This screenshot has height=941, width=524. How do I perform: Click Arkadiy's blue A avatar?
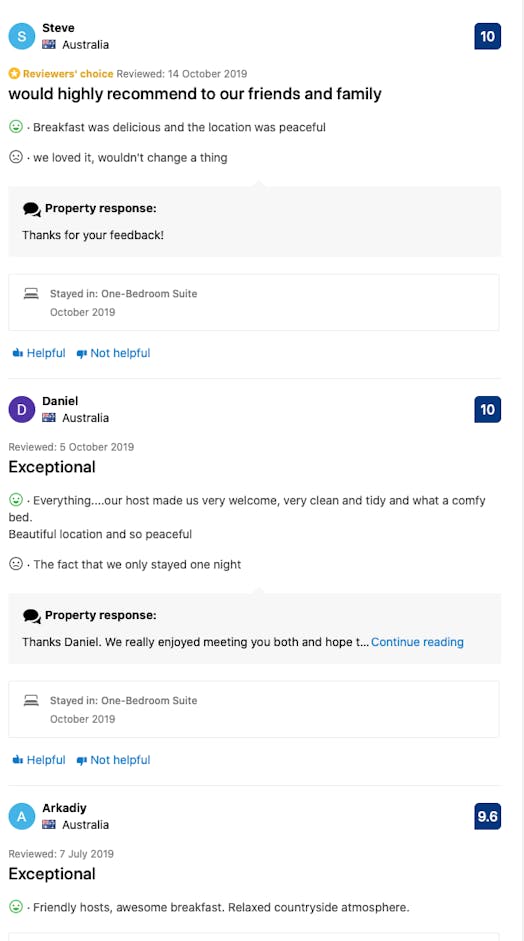[x=22, y=816]
